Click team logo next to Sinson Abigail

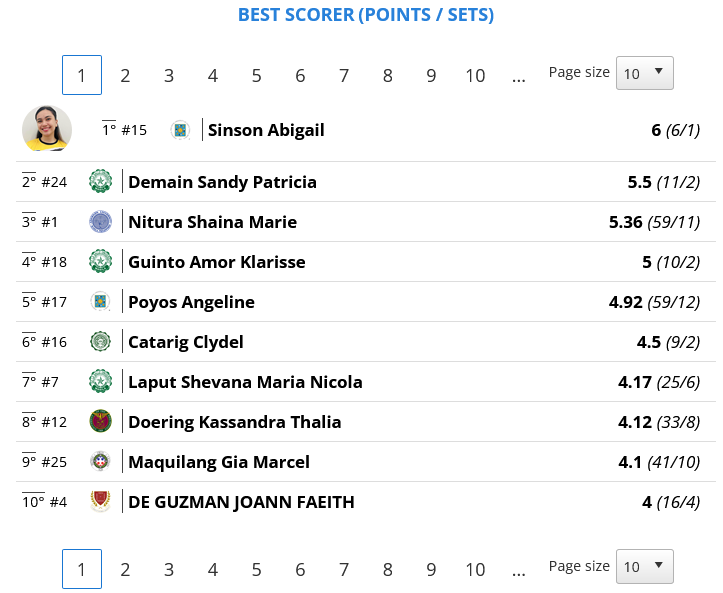[x=180, y=130]
